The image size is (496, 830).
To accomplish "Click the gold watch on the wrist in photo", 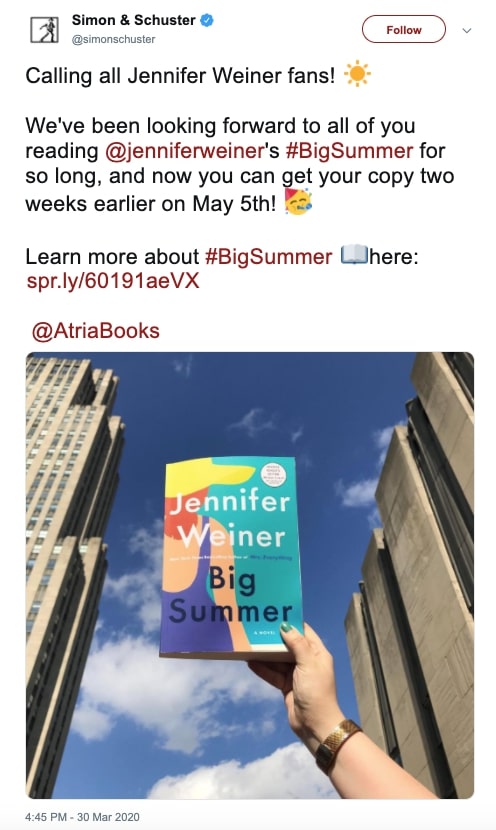I will click(338, 745).
